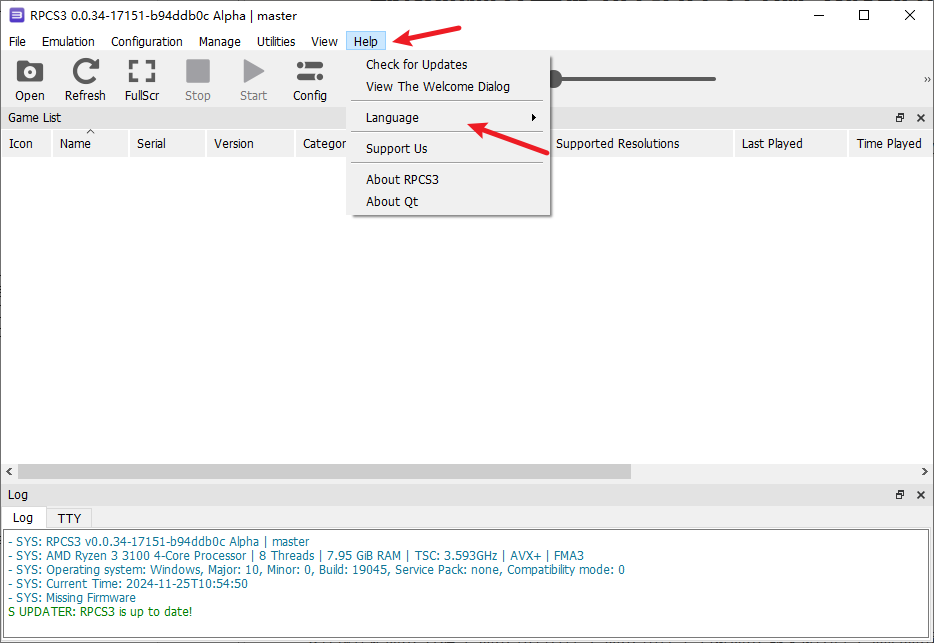Expand the toolbar overflow chevron
This screenshot has height=643, width=934.
pyautogui.click(x=926, y=80)
